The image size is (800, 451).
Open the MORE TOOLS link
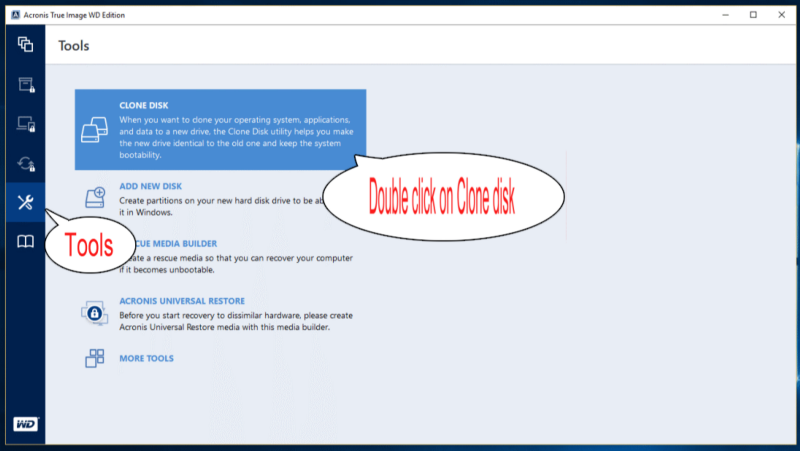coord(146,359)
